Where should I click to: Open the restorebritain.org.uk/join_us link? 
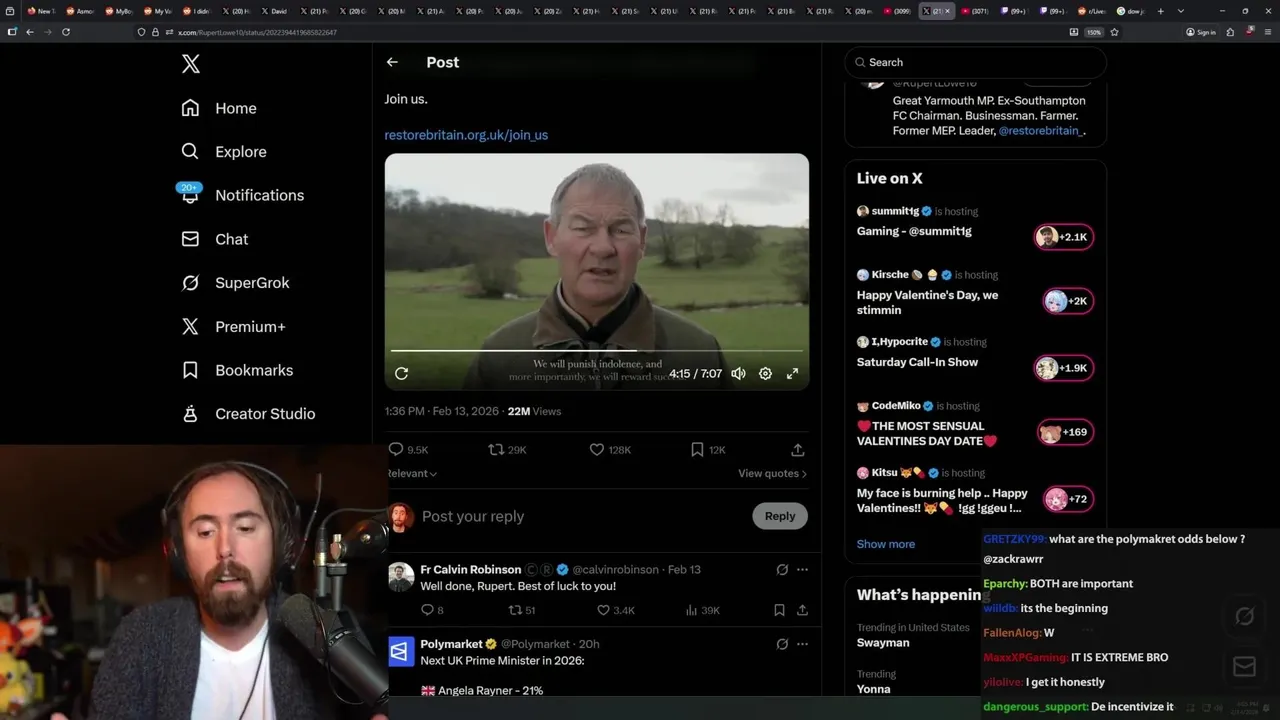tap(466, 135)
